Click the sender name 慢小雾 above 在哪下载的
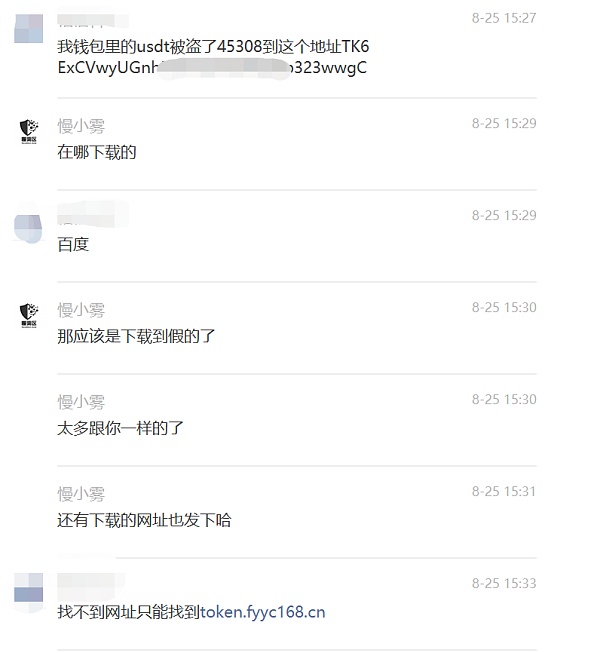 point(81,126)
